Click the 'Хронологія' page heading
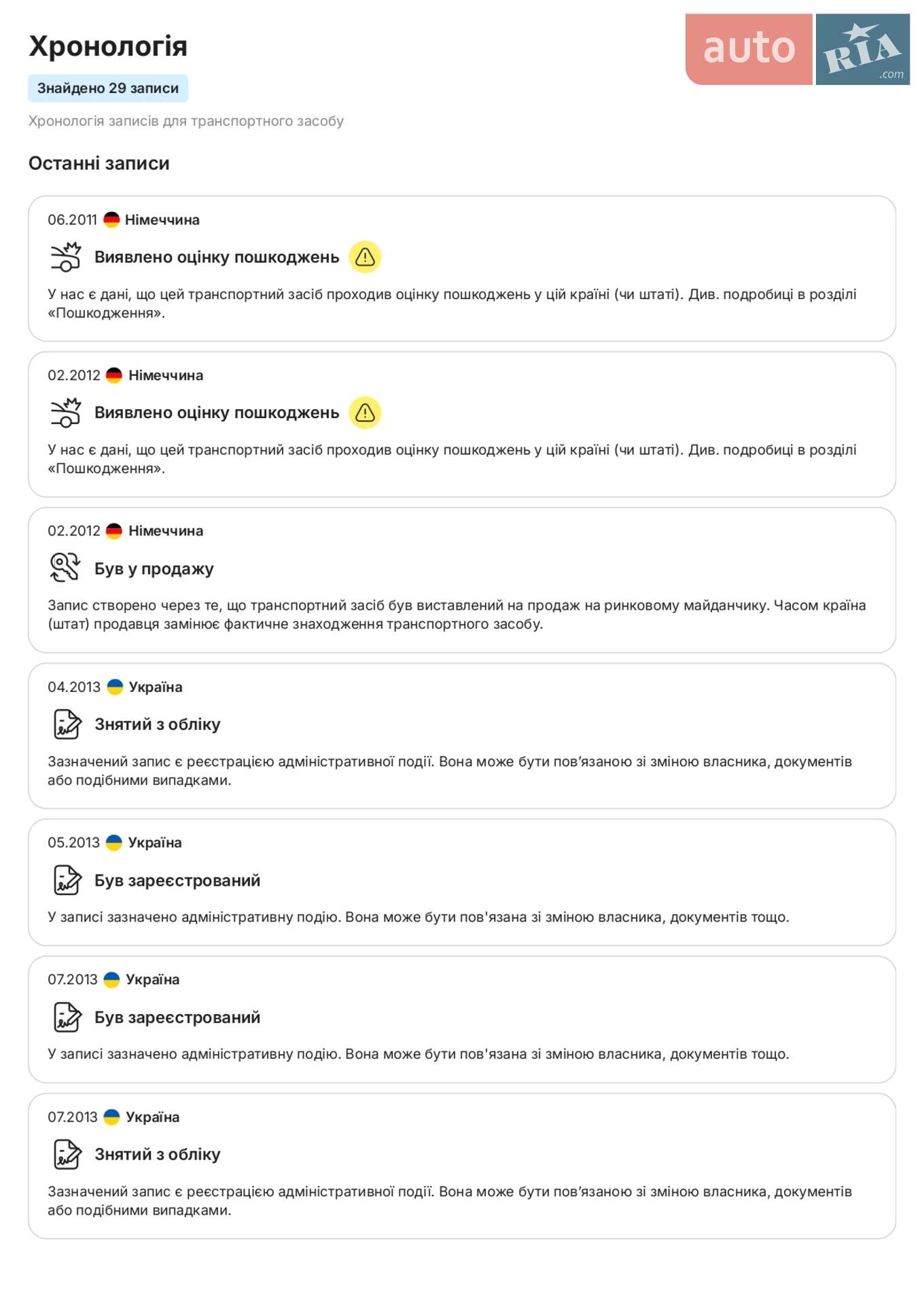Screen dimensions: 924x1305 click(x=108, y=46)
